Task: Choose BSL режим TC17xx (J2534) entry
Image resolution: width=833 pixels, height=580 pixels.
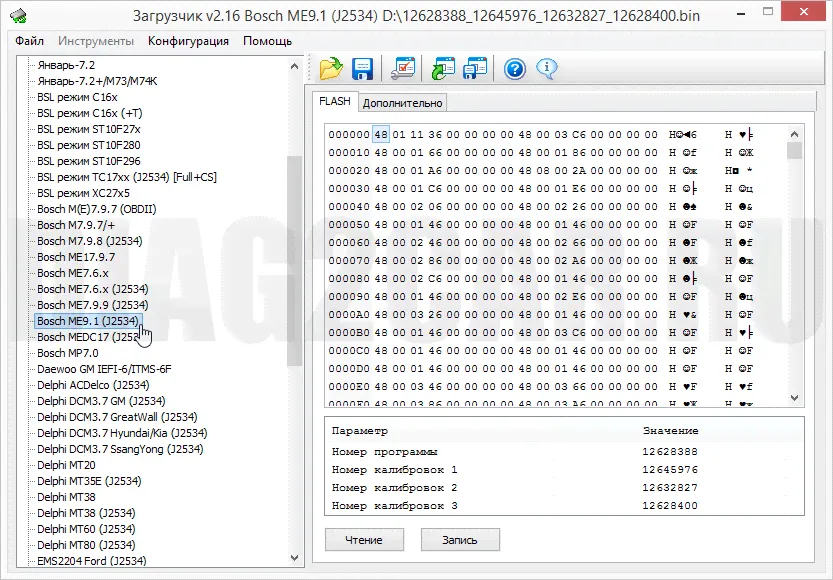Action: click(126, 177)
